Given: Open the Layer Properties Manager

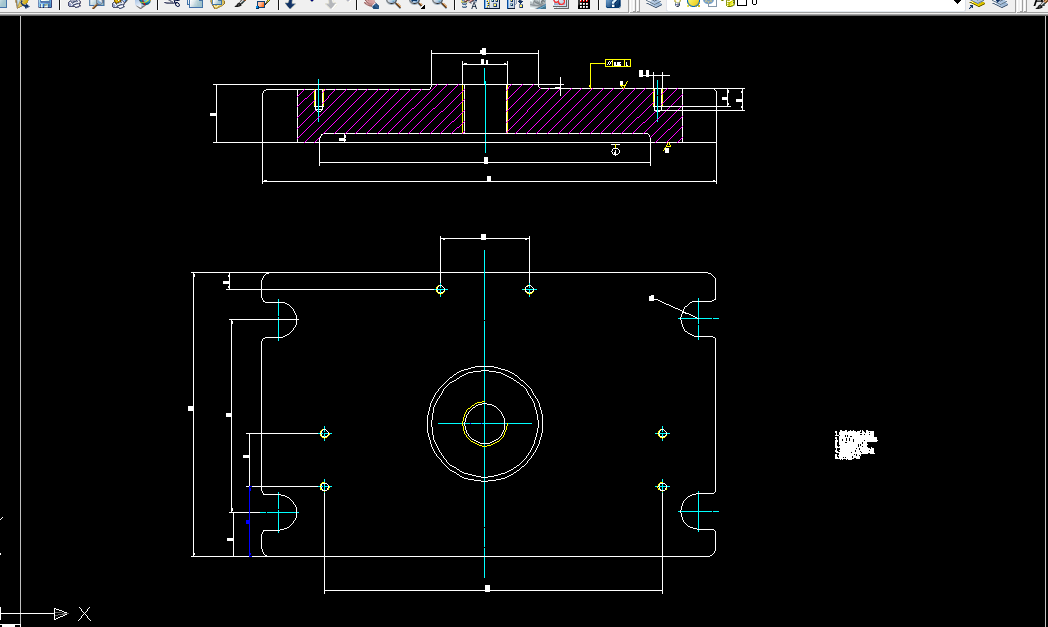Looking at the screenshot, I should (x=654, y=3).
